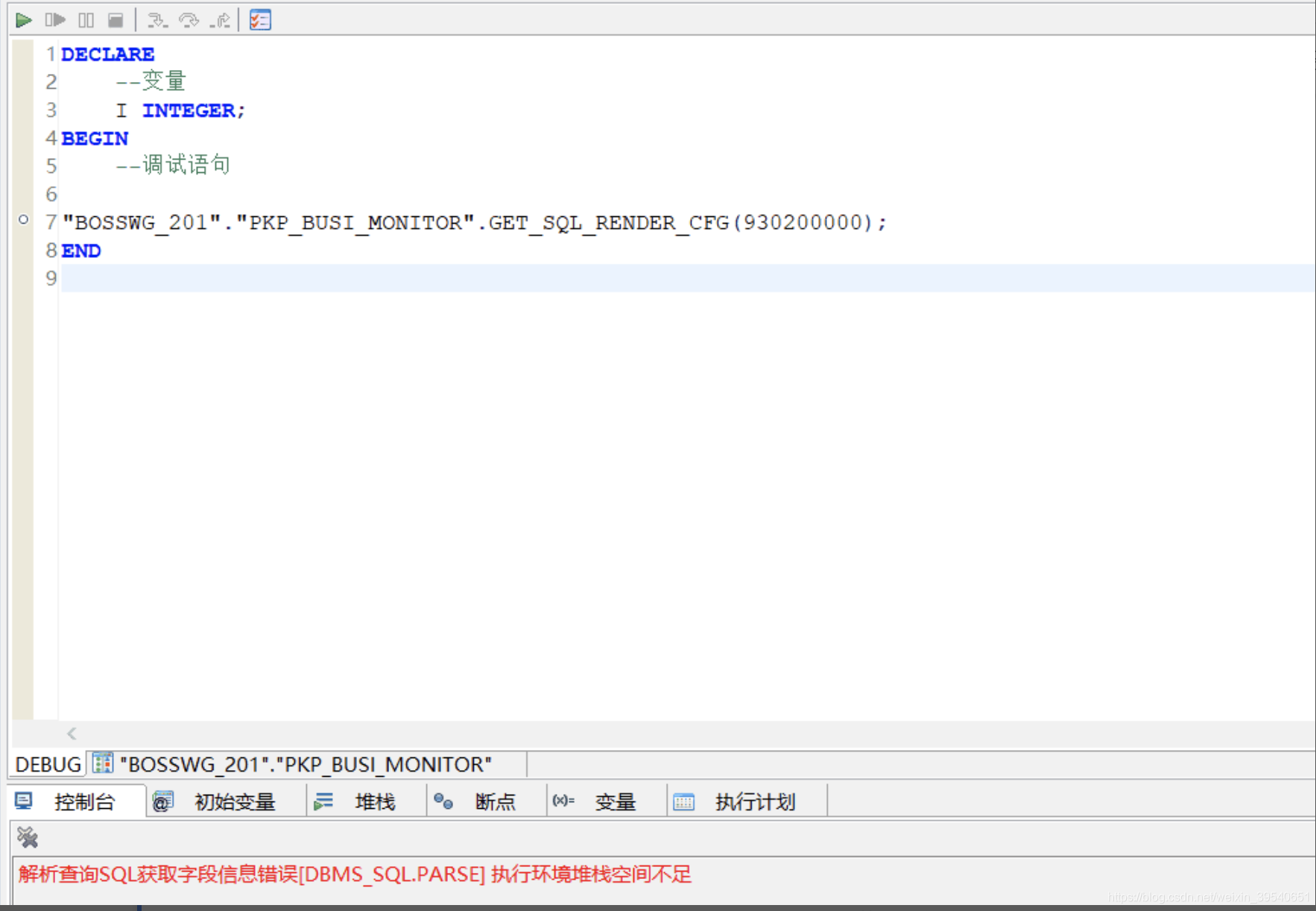1316x911 pixels.
Task: Stop debugging with the stop icon
Action: click(x=116, y=20)
